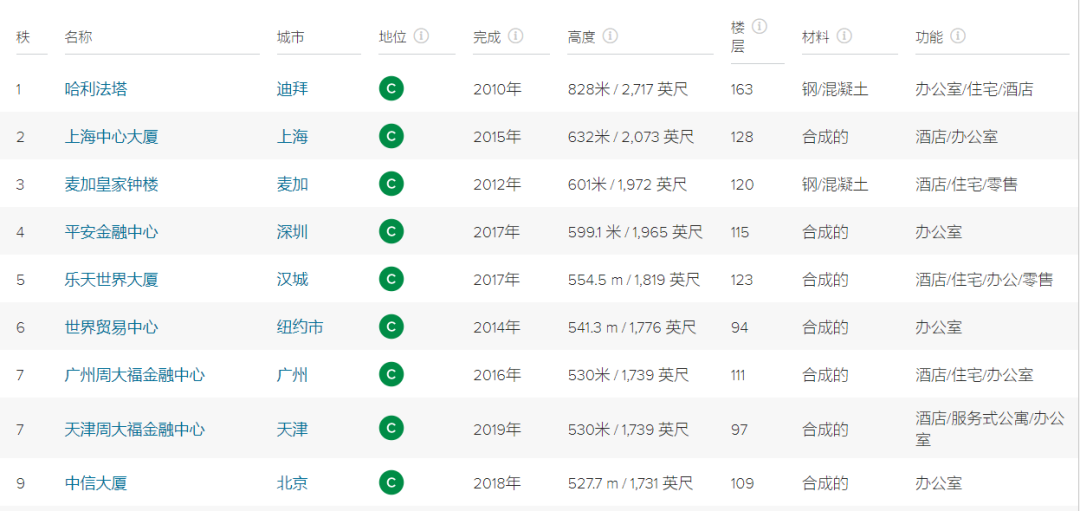Screen dimensions: 1080x511
Task: Click green C status icon for 麦加皇家钟楼
Action: click(391, 184)
